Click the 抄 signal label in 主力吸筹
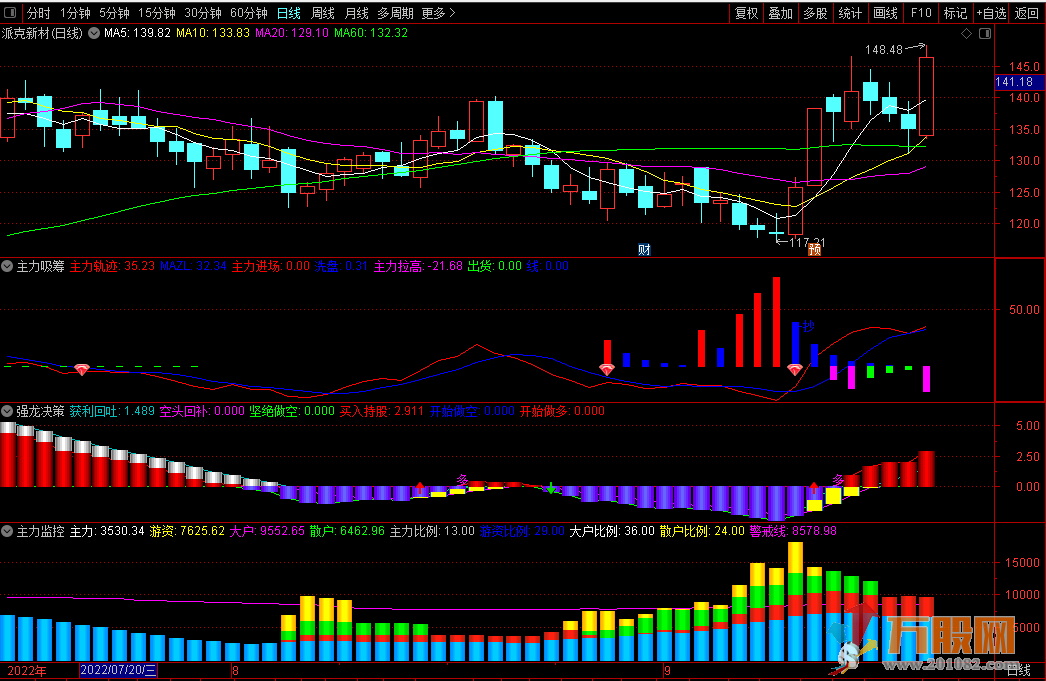The width and height of the screenshot is (1046, 681). 809,326
